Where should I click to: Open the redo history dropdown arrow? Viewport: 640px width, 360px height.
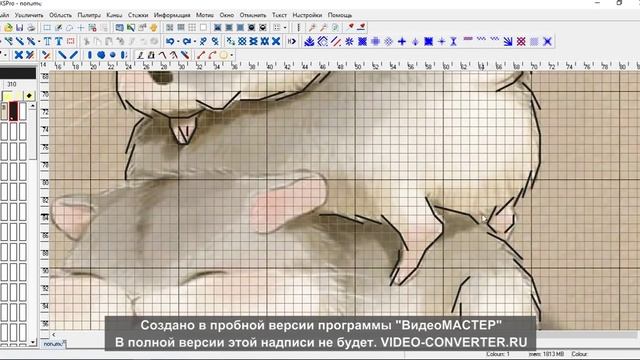[194, 42]
